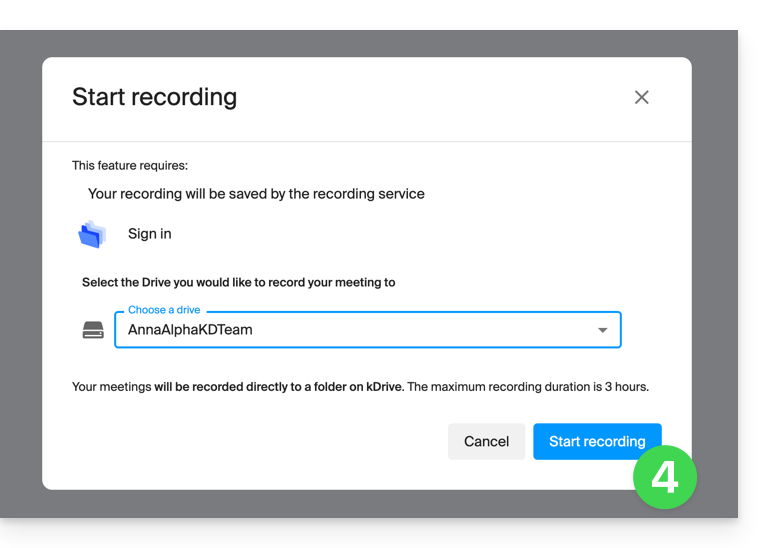Click the blank header space beside title
The image size is (768, 548).
click(430, 97)
